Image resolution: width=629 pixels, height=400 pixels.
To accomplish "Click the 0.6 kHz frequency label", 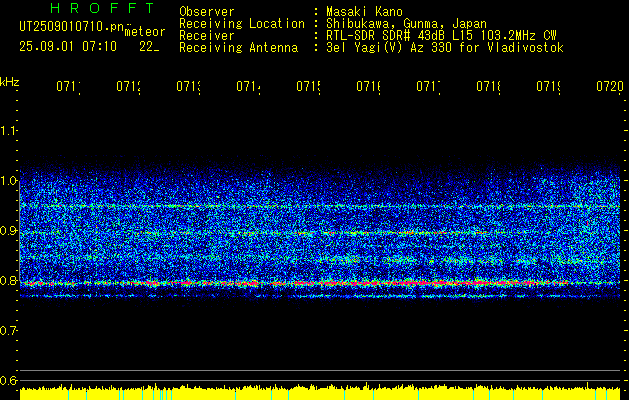I will [x=8, y=380].
